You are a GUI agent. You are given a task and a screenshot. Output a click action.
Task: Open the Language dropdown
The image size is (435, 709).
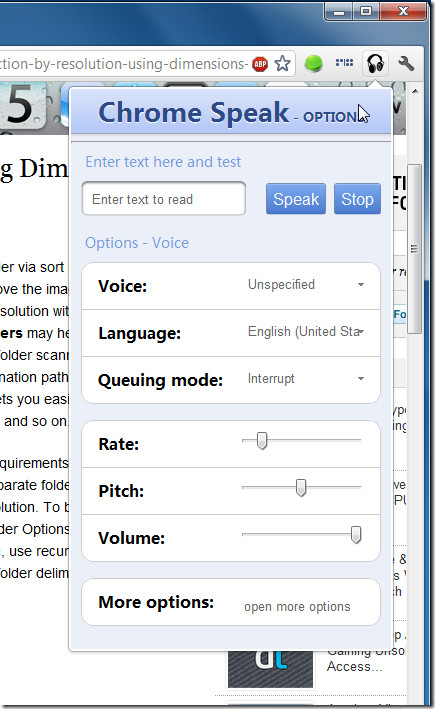click(x=306, y=332)
